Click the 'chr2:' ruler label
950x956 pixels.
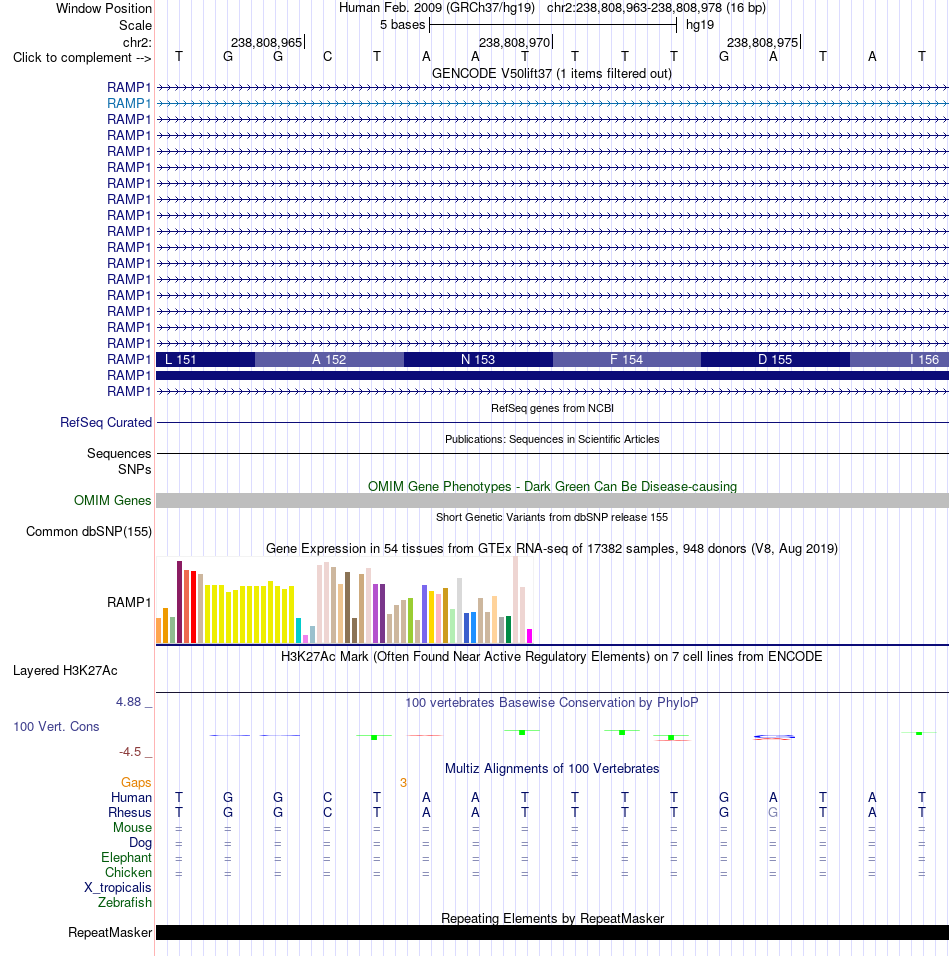point(137,43)
